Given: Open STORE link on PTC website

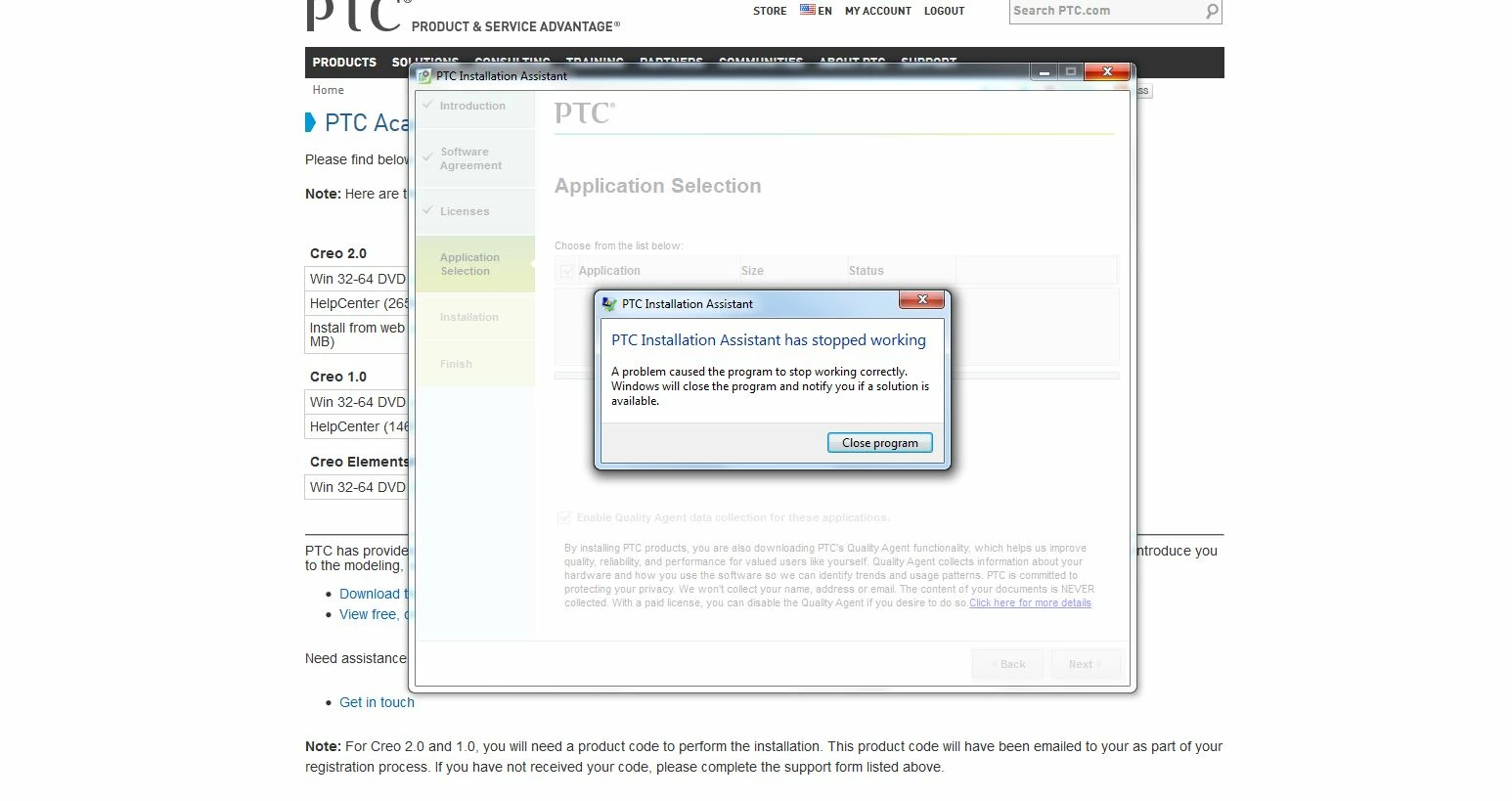Looking at the screenshot, I should point(770,11).
